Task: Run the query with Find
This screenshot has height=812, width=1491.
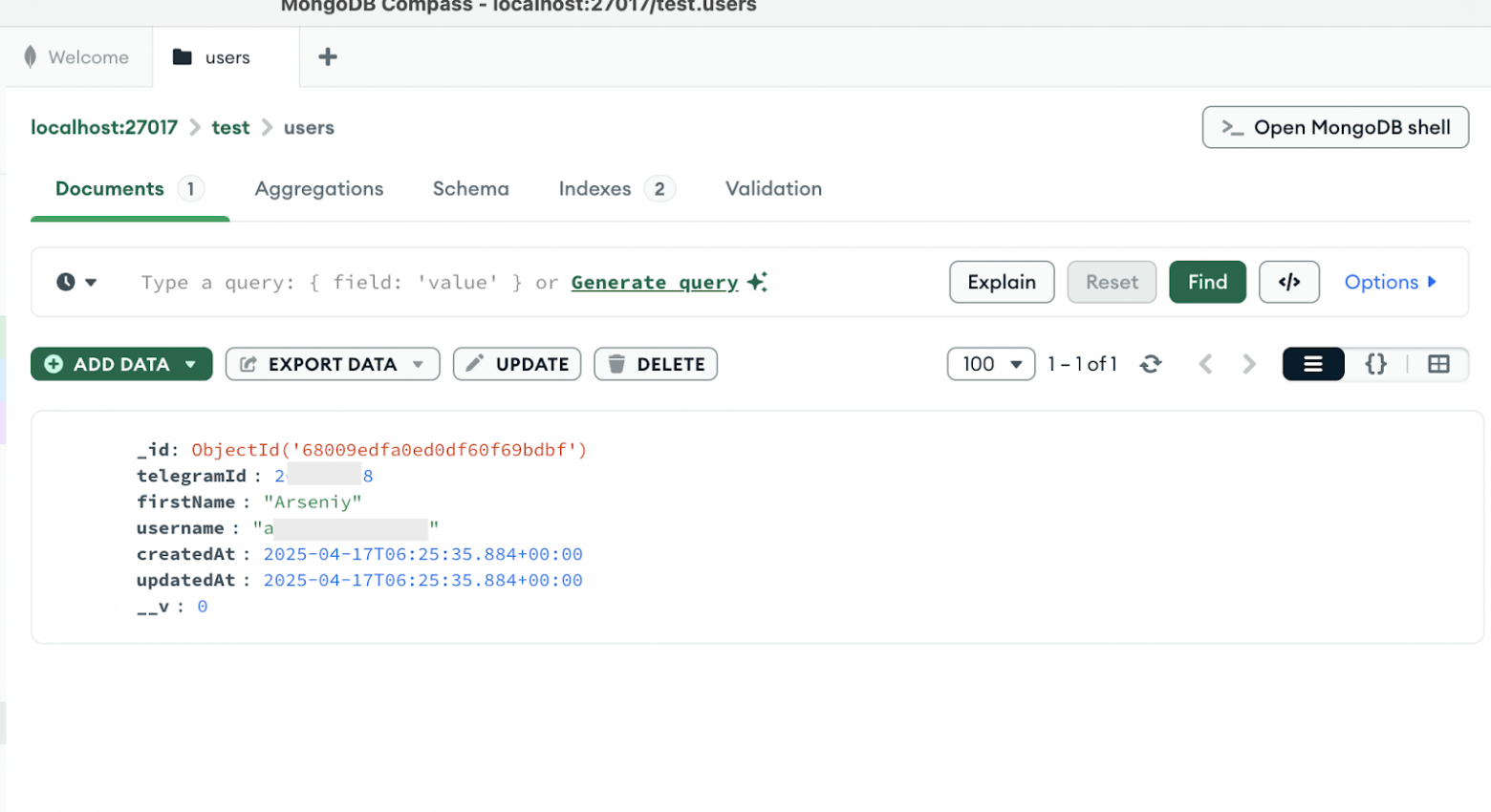Action: (x=1207, y=282)
